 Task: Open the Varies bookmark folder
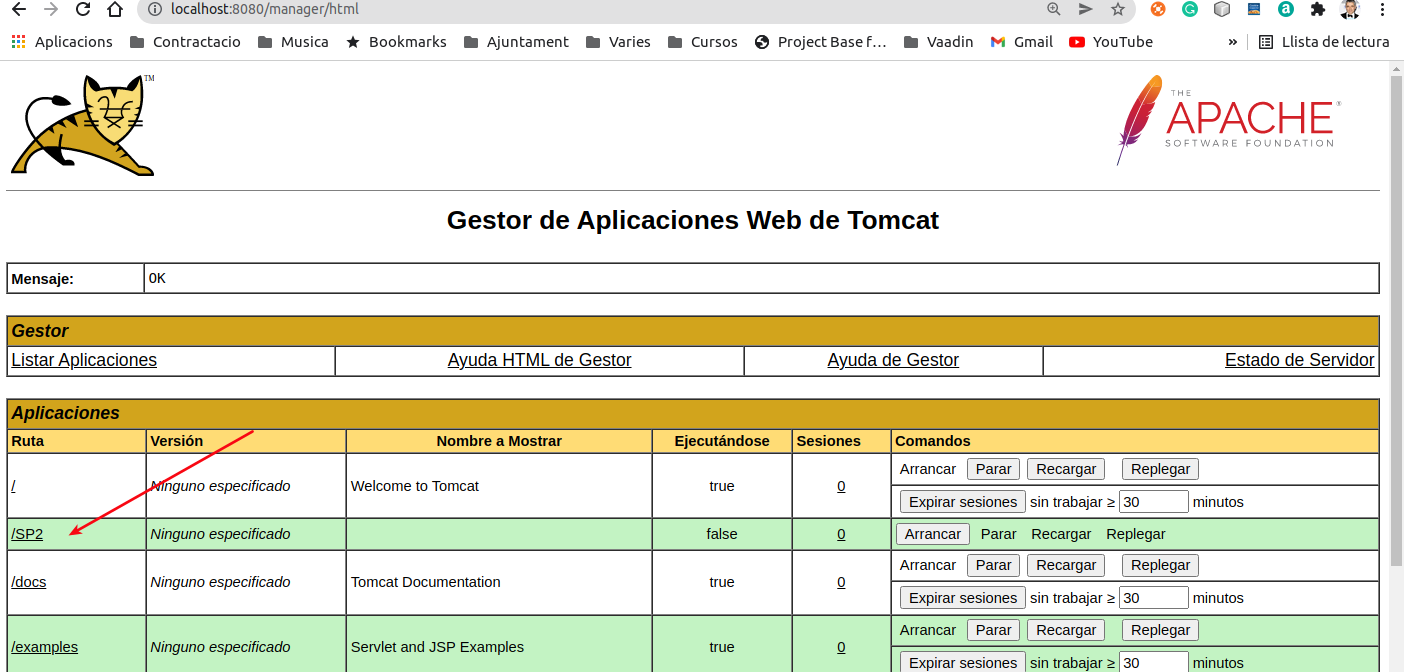click(x=618, y=42)
